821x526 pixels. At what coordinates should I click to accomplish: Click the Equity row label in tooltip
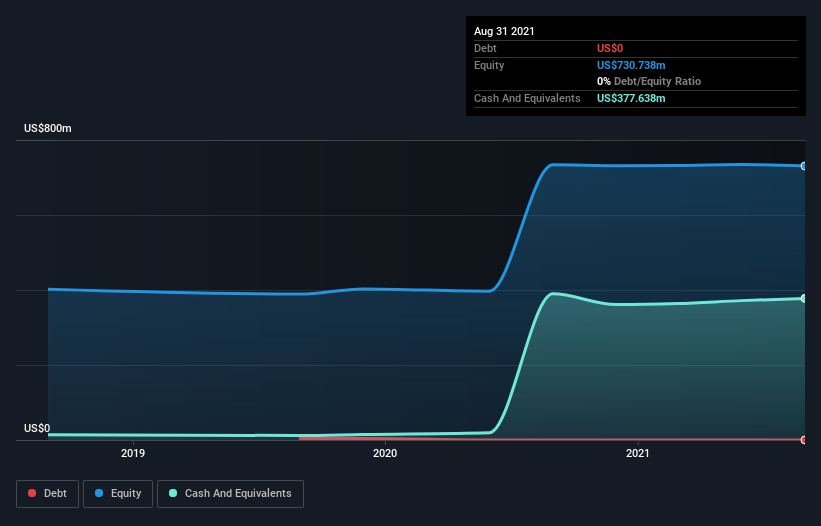coord(489,65)
